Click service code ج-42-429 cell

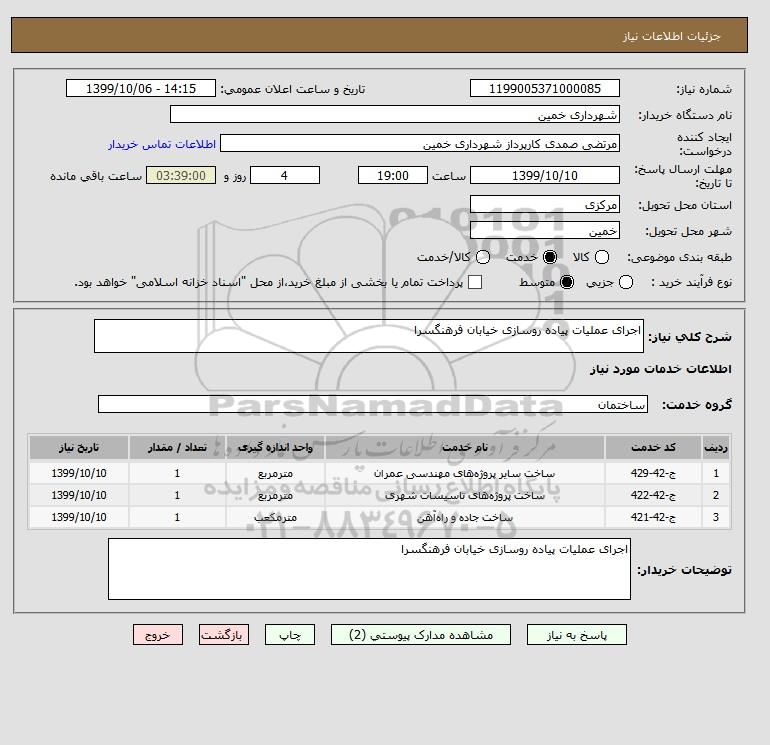coord(653,473)
